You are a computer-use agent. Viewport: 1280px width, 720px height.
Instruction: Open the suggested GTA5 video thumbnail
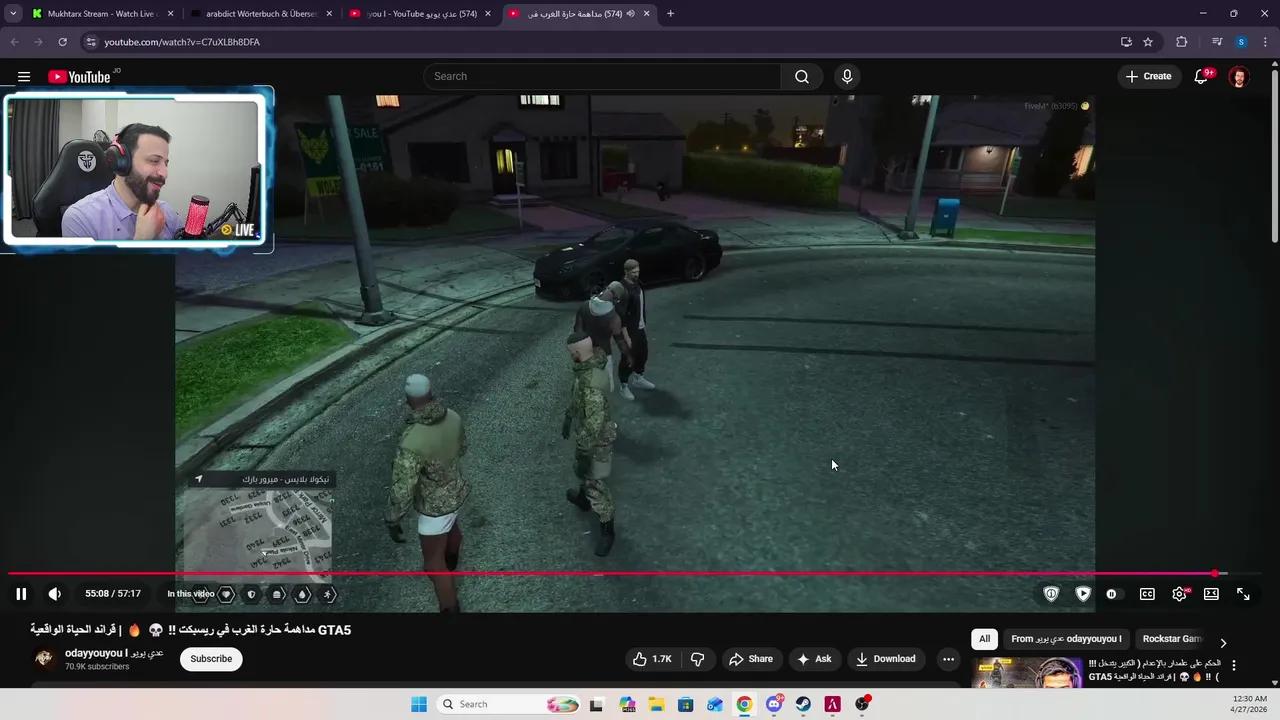click(x=1027, y=674)
